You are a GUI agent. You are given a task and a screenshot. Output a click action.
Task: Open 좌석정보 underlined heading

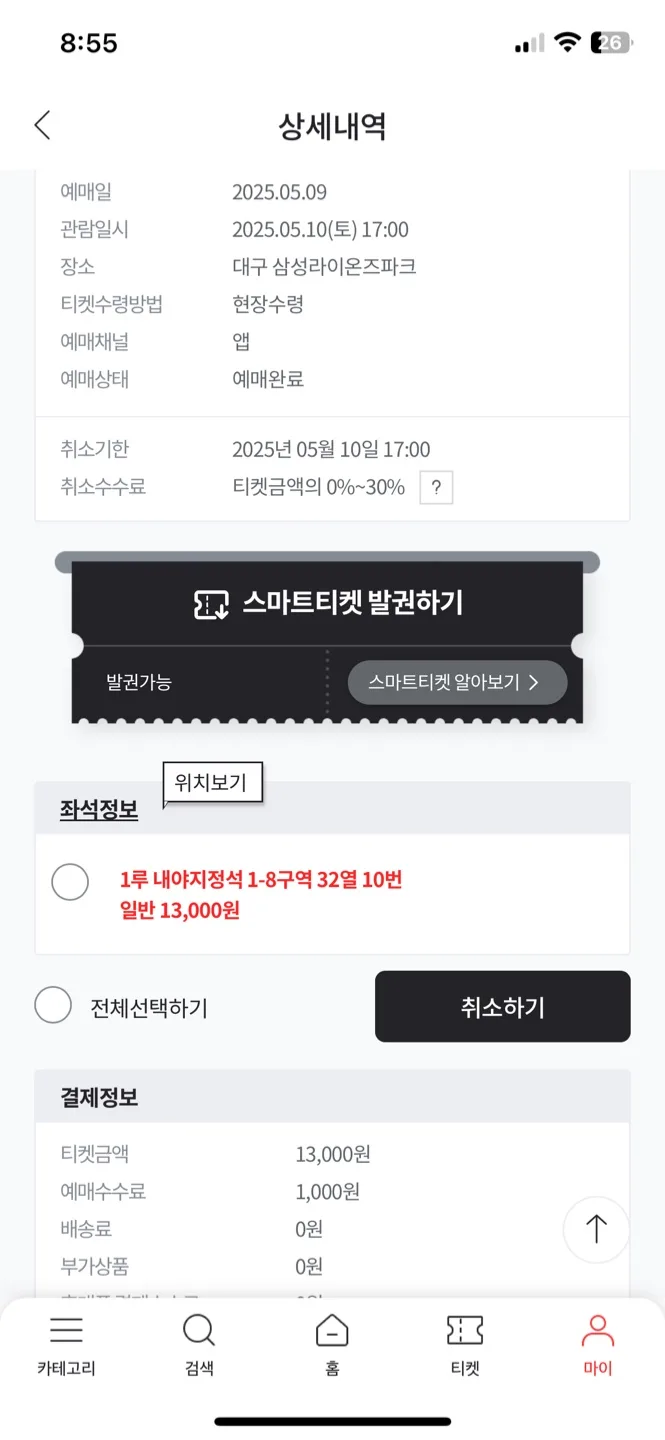click(x=99, y=810)
